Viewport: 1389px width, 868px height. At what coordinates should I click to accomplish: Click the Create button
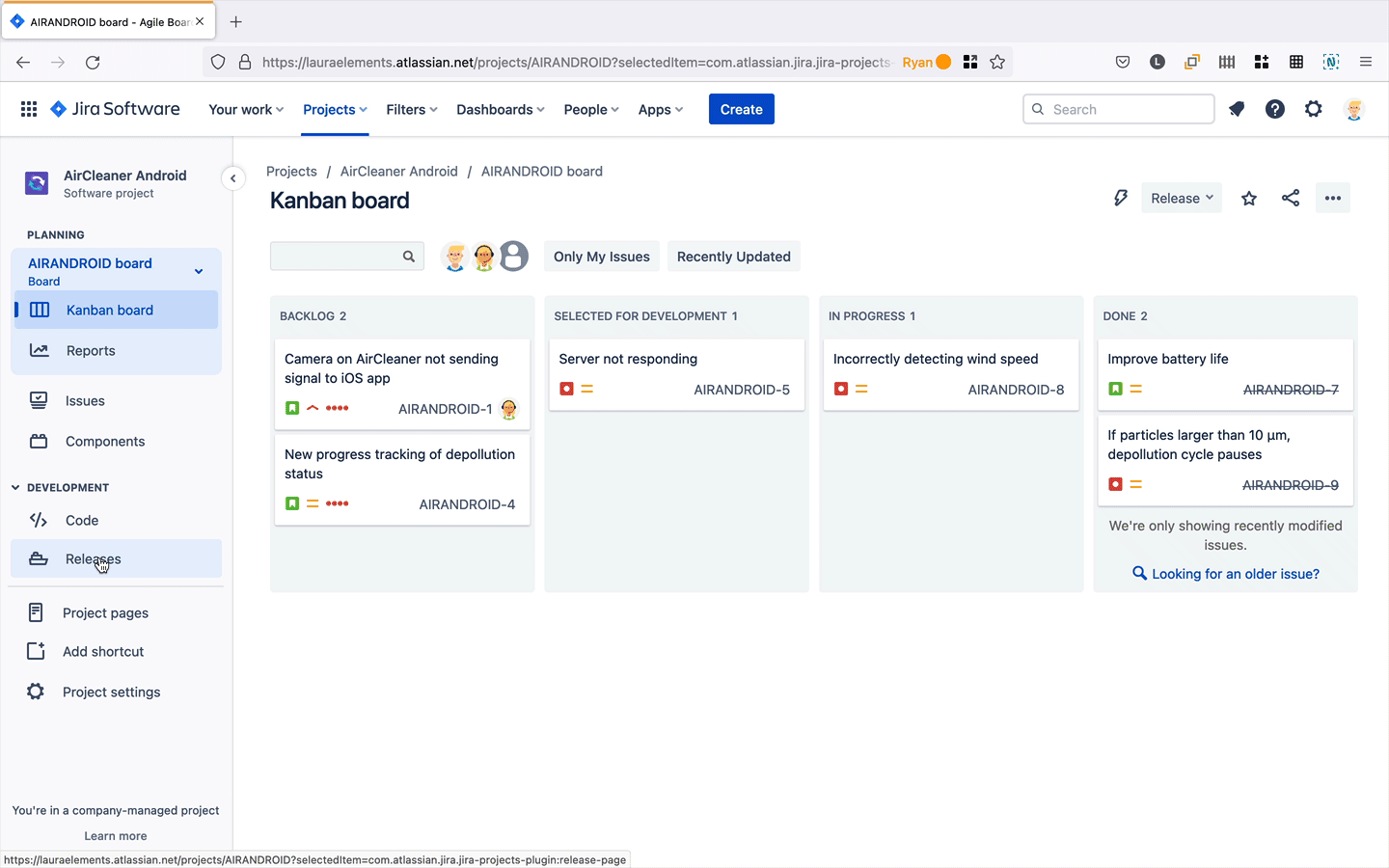[x=741, y=109]
